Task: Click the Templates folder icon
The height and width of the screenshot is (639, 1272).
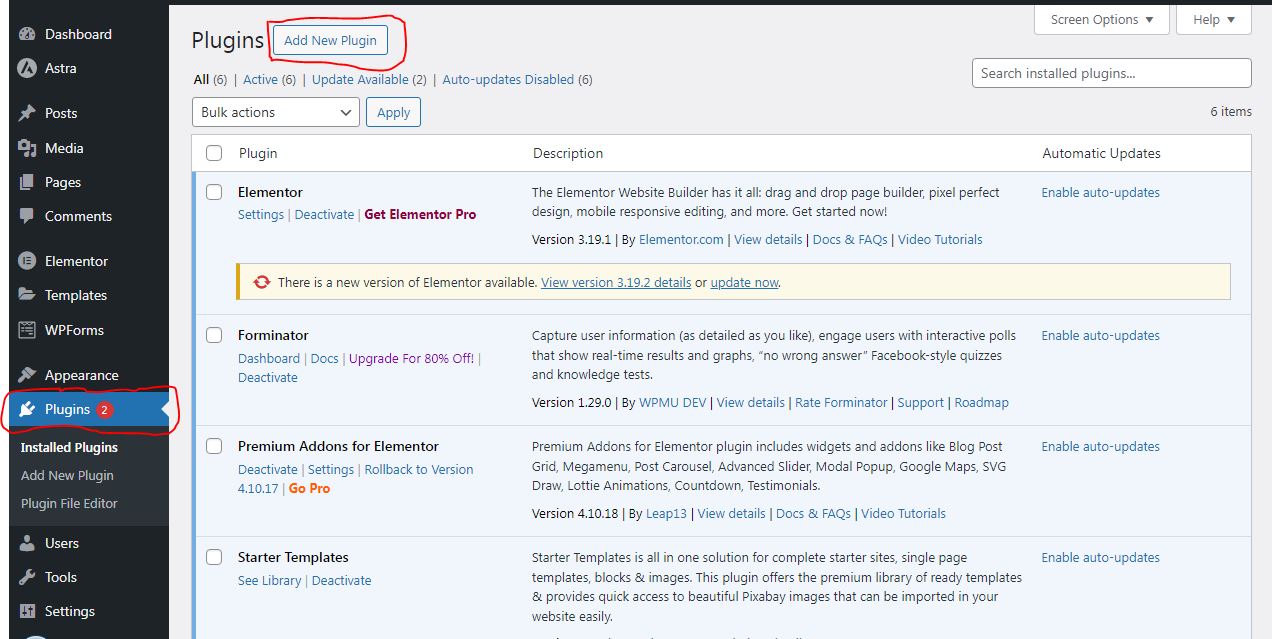Action: tap(27, 295)
